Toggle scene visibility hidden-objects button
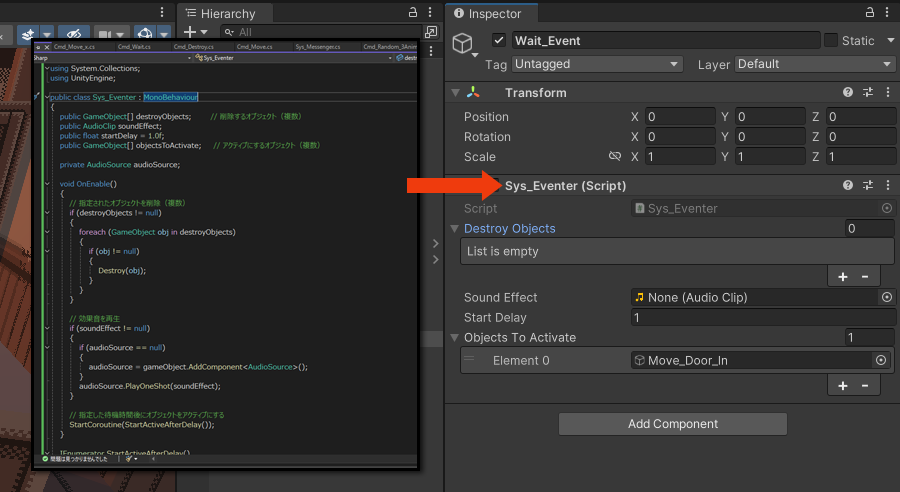The width and height of the screenshot is (900, 492). (72, 33)
